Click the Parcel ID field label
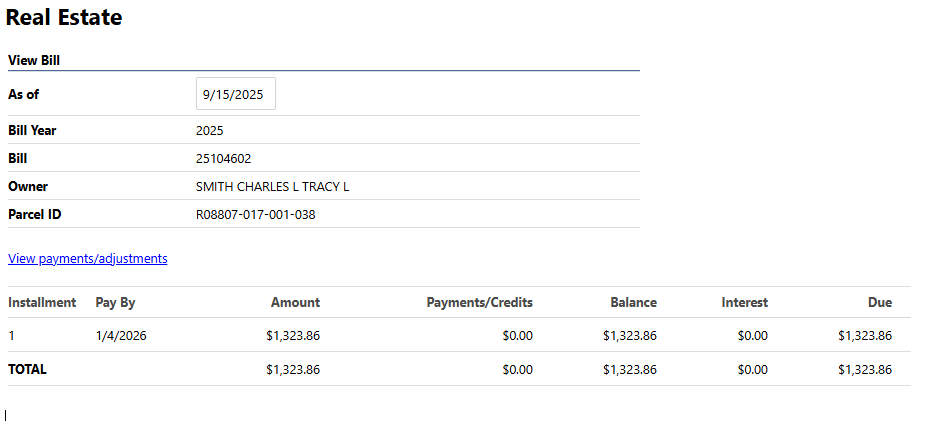Viewport: 949px width, 421px height. point(35,214)
